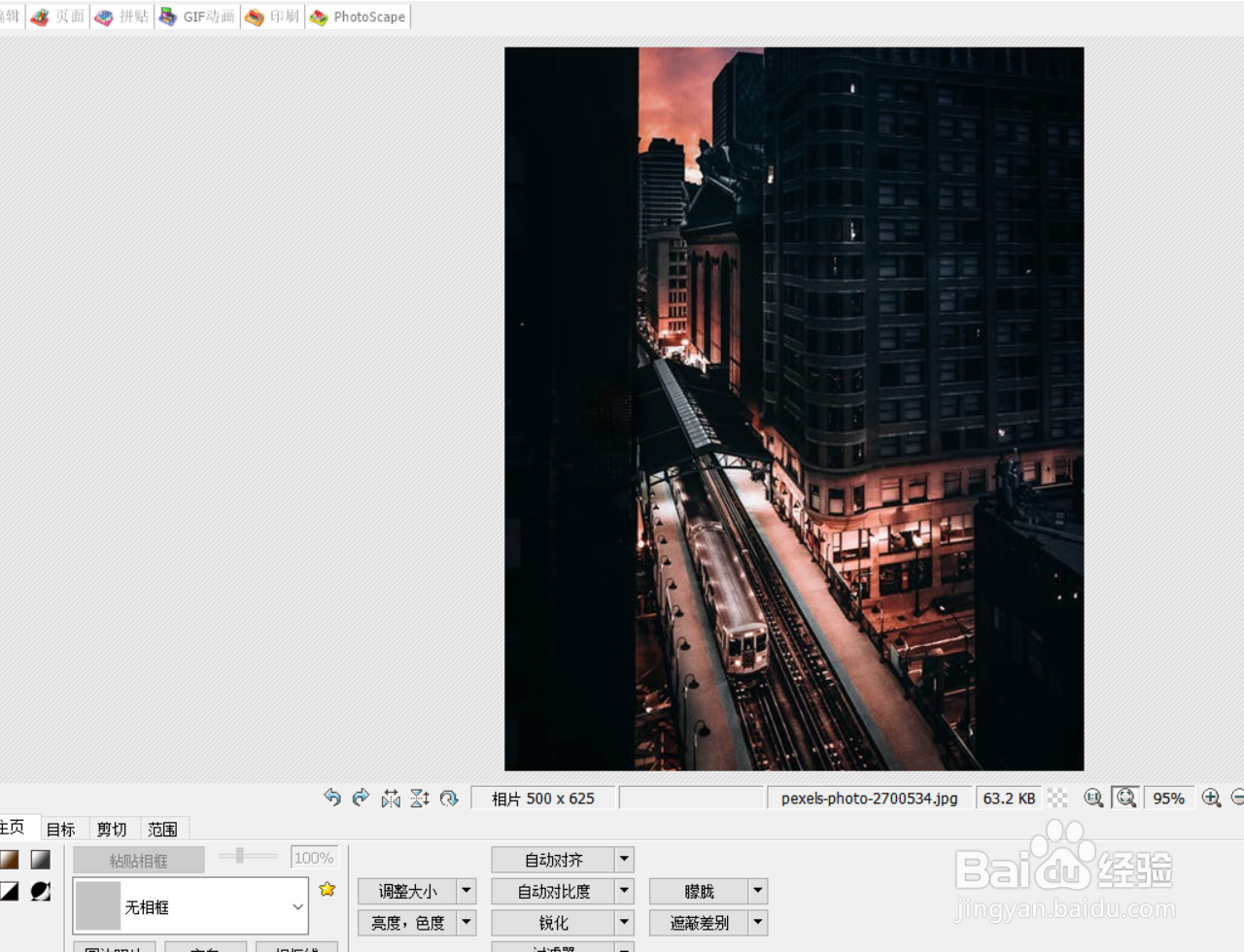Expand the 锐化 options arrow
Image resolution: width=1244 pixels, height=952 pixels.
(625, 922)
